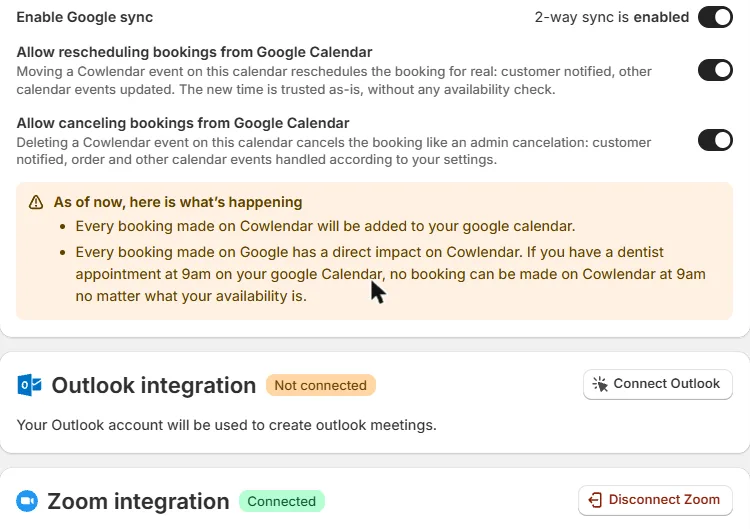Click the text 'As of now, here is what's happening'
The width and height of the screenshot is (750, 529).
[178, 202]
